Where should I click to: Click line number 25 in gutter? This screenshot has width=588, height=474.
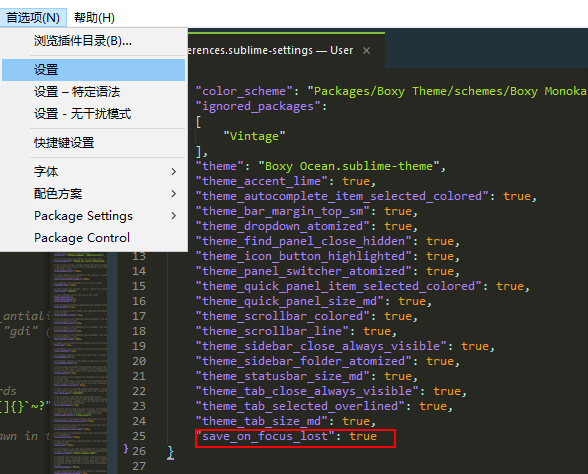coord(139,436)
